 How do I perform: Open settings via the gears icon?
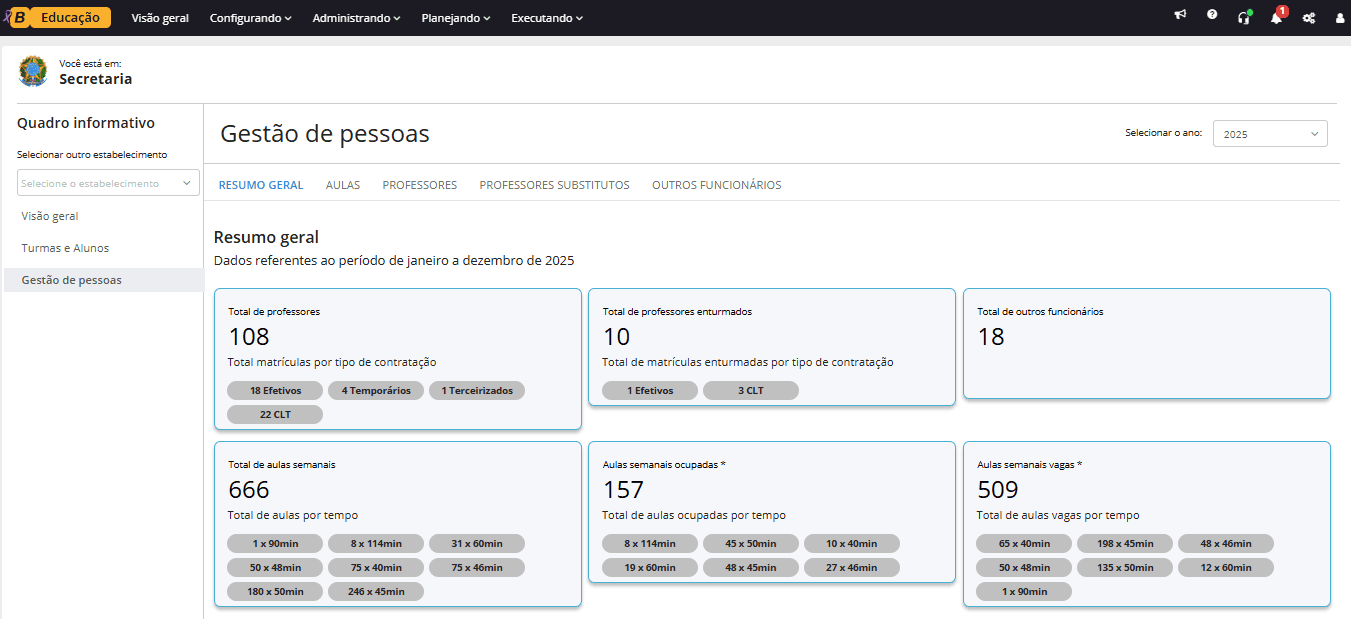click(x=1308, y=18)
